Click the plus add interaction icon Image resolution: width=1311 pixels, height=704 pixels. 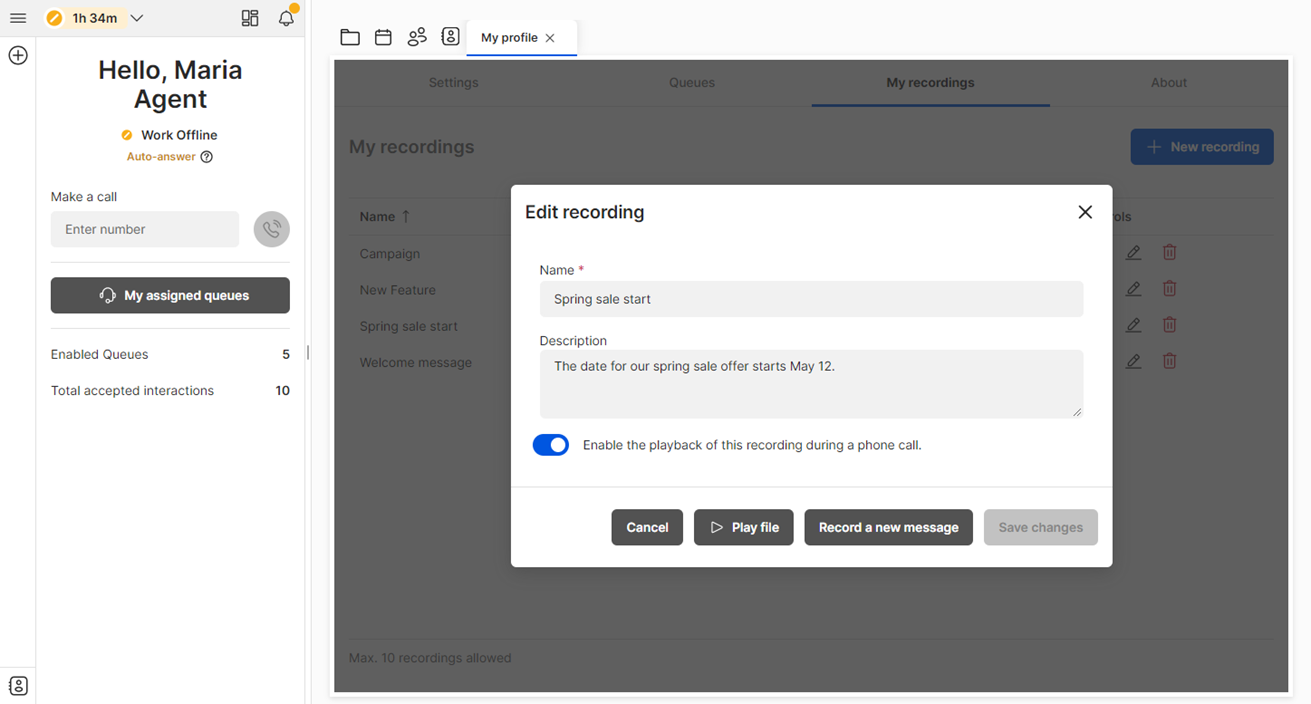click(18, 56)
